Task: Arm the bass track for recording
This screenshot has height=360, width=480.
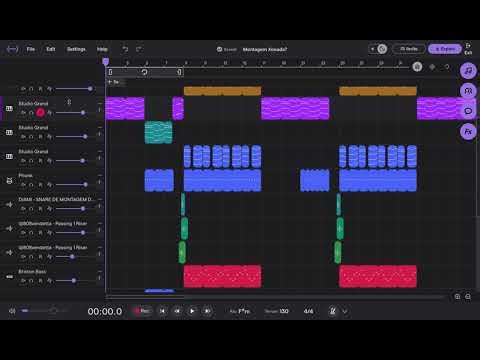Action: 40,281
